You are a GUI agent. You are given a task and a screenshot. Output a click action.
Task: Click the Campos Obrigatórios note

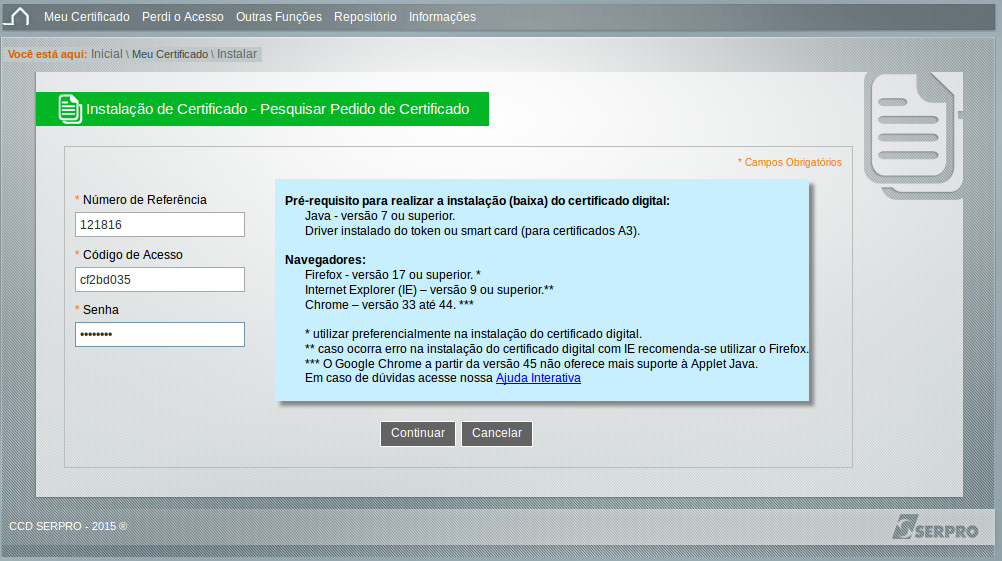pos(791,162)
